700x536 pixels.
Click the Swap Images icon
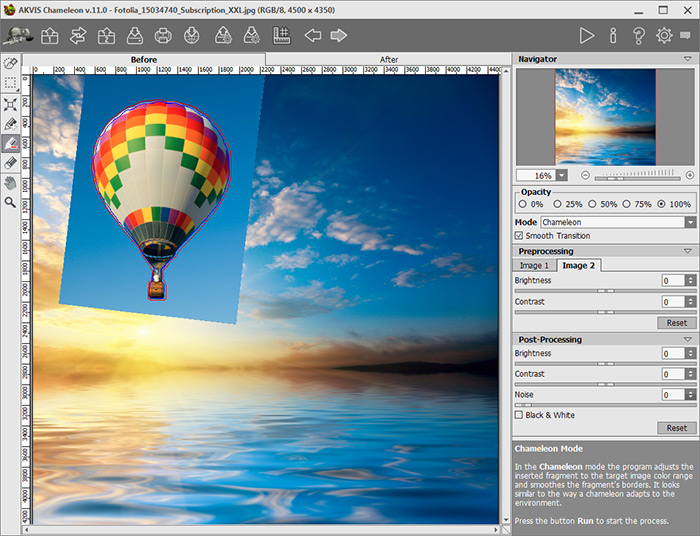click(78, 35)
